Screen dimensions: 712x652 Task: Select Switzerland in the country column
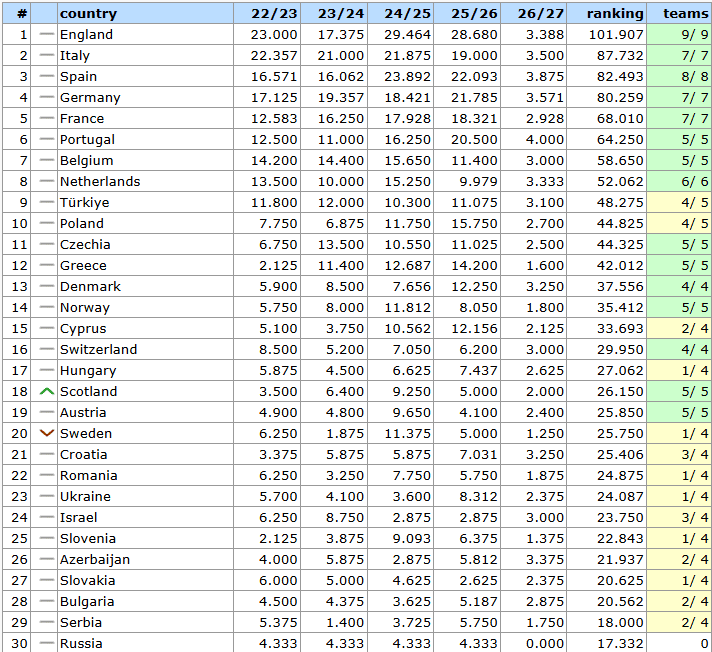[x=99, y=350]
